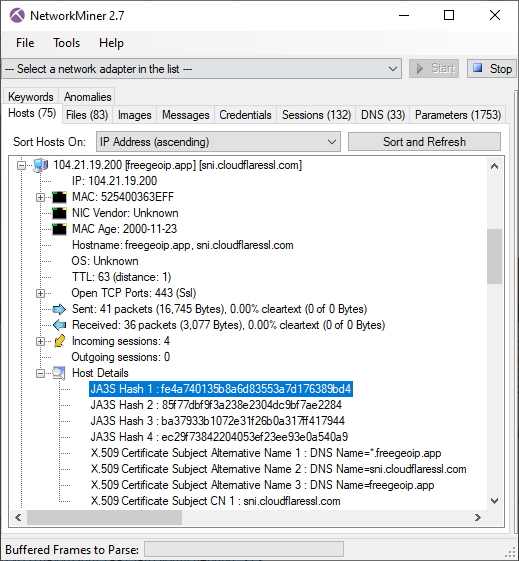Switch to the Anomalies tab
The image size is (519, 561).
[87, 97]
